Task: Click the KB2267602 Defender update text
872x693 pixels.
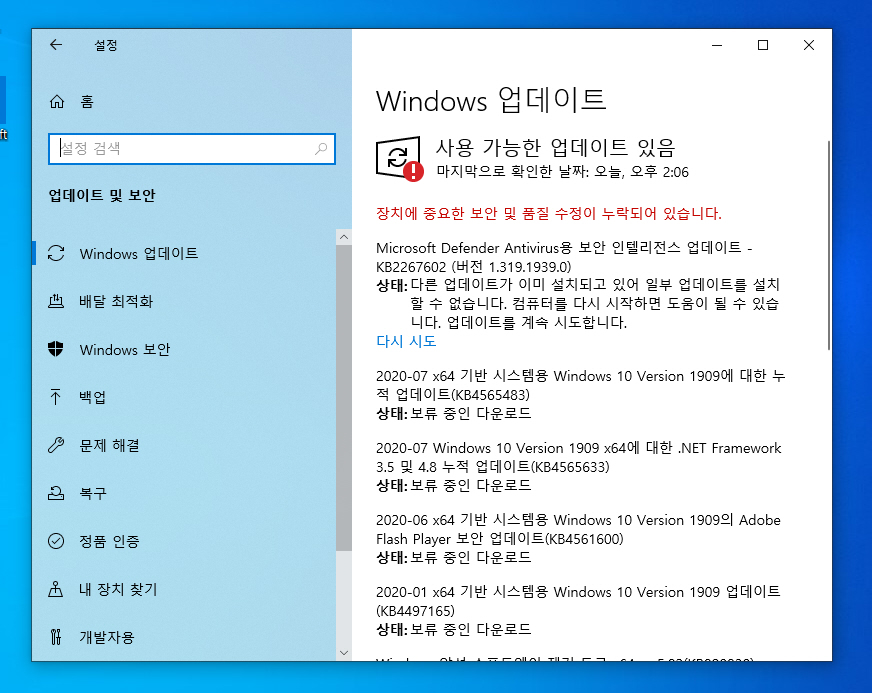Action: tap(564, 257)
